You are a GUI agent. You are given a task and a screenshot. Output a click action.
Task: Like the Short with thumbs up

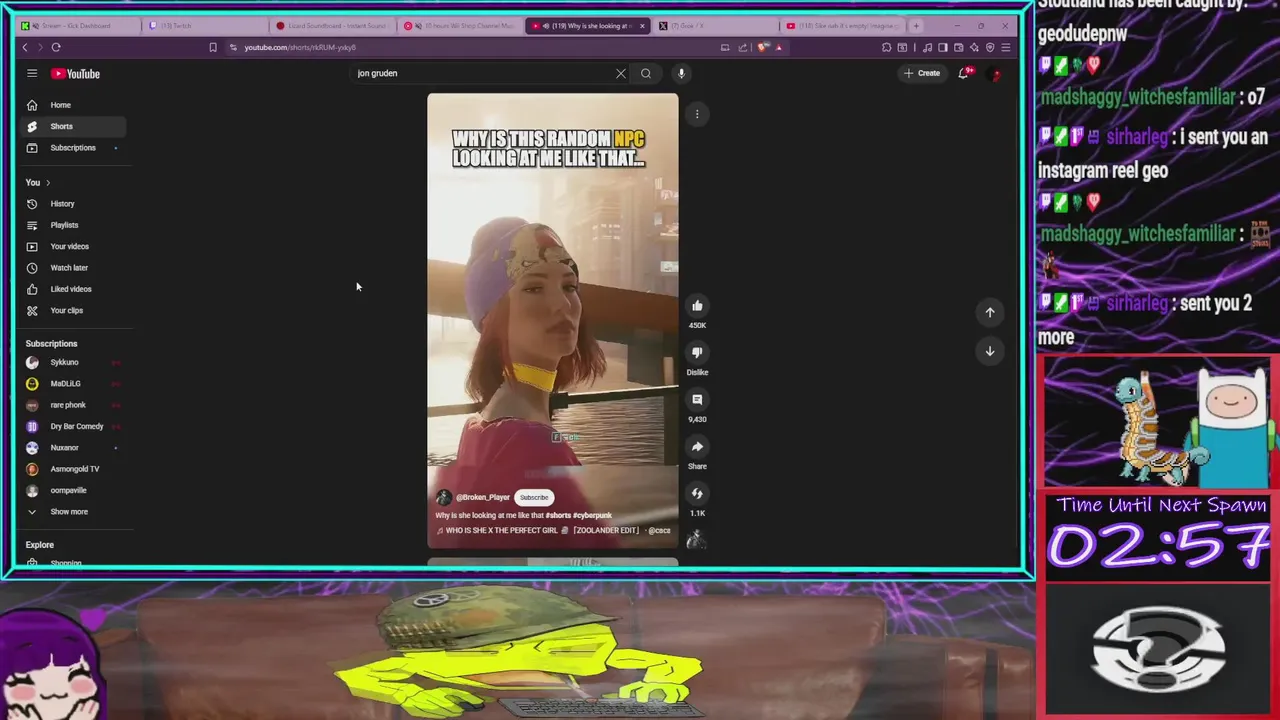[x=697, y=306]
